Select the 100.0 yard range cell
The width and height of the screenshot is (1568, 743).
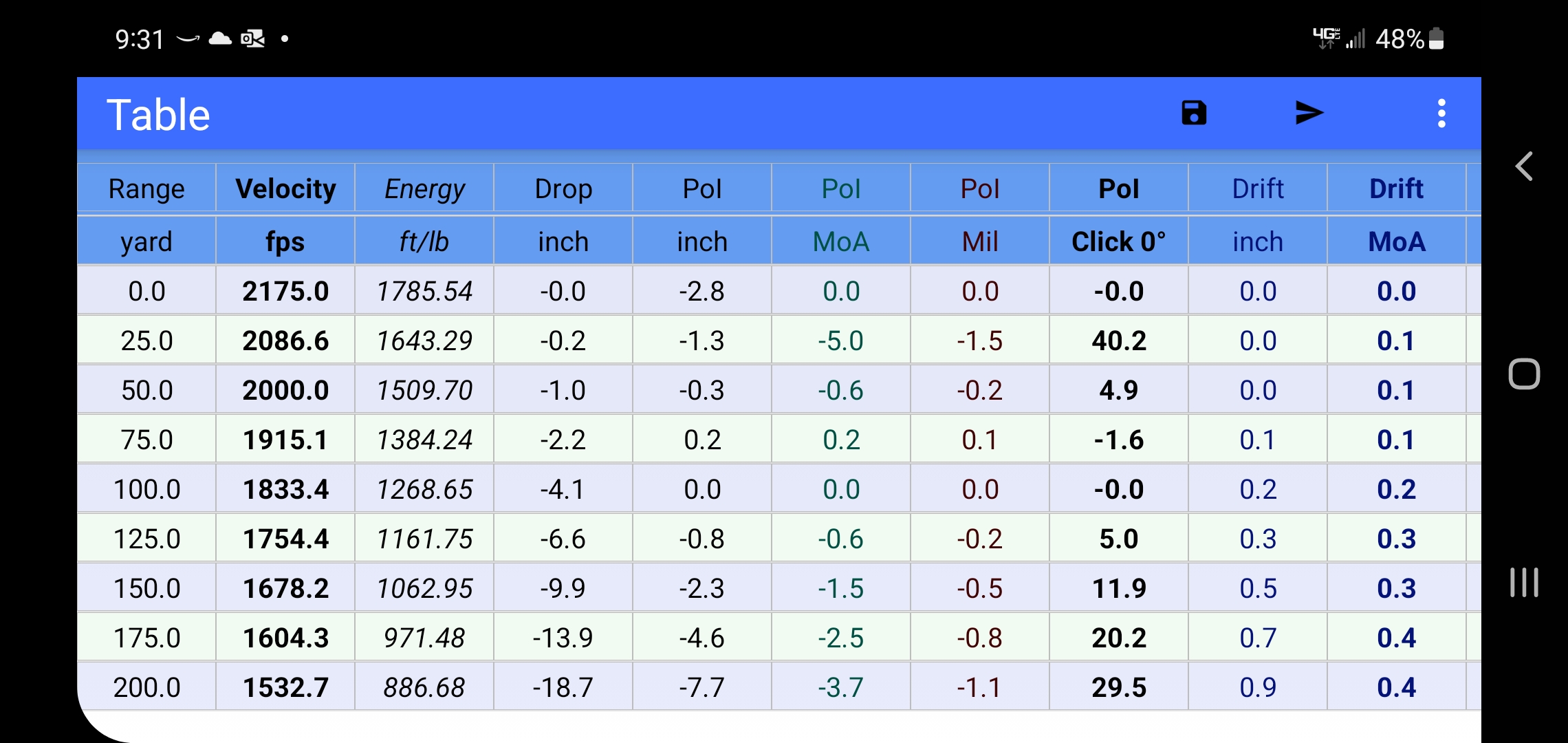[x=146, y=489]
